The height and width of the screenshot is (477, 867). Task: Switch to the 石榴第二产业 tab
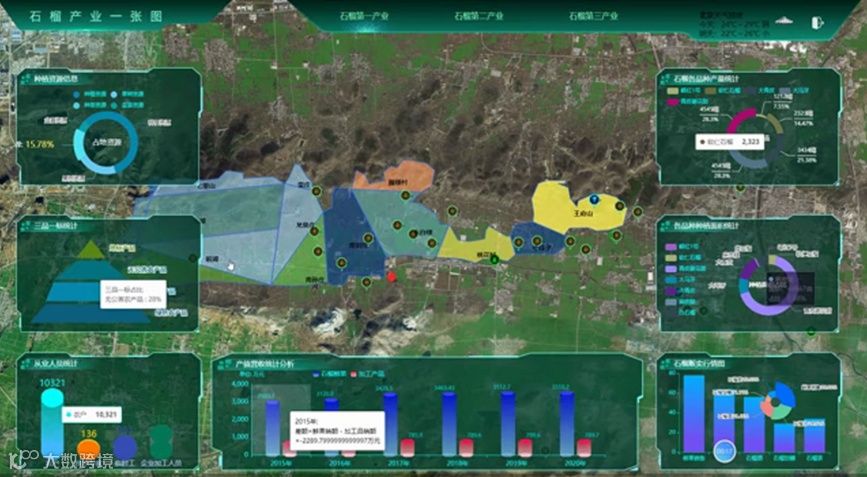point(478,16)
